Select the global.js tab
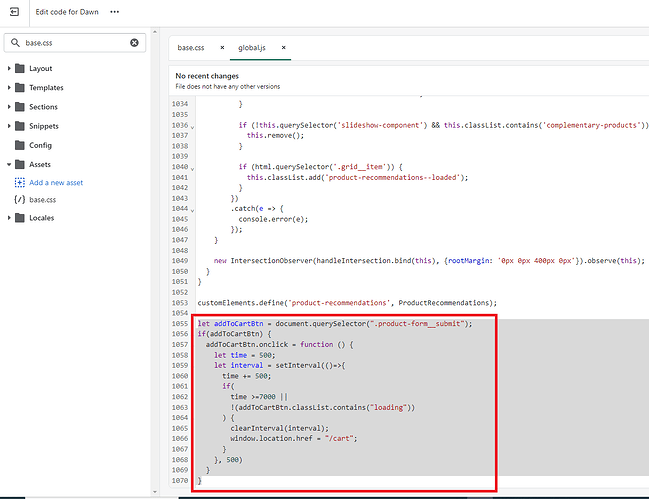The image size is (649, 499). point(252,47)
